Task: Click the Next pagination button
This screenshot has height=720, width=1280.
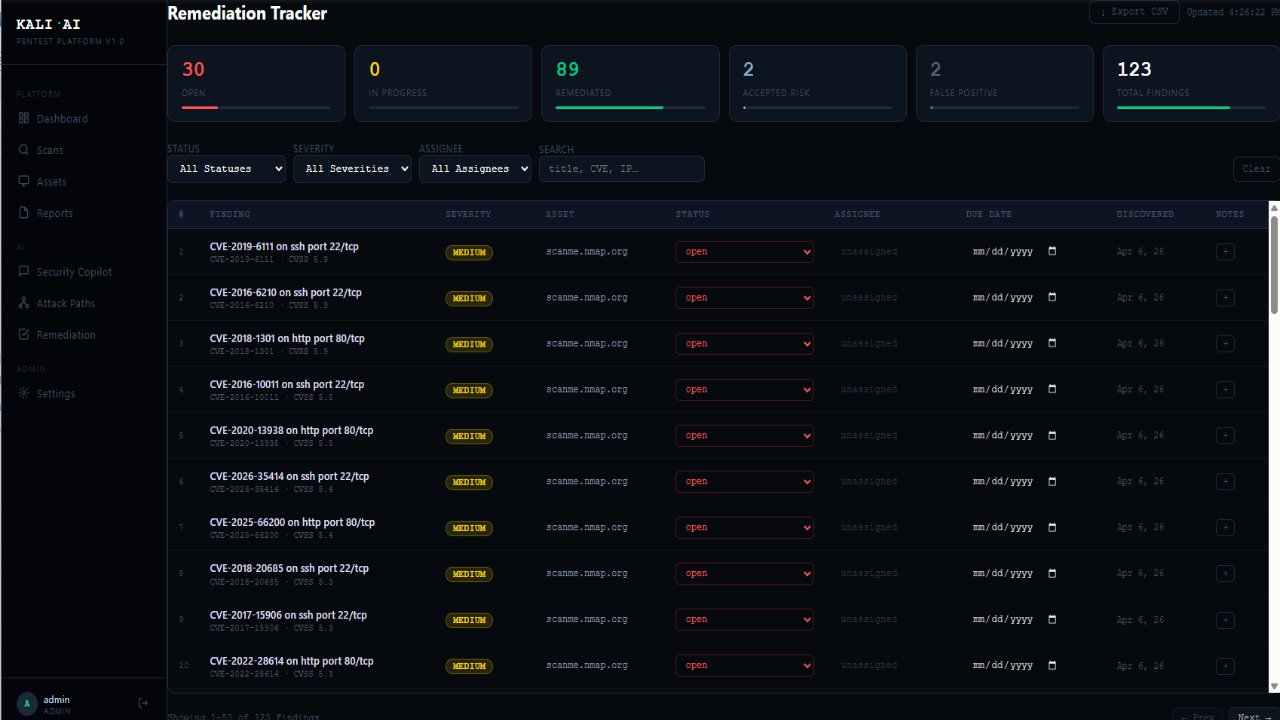Action: 1254,716
